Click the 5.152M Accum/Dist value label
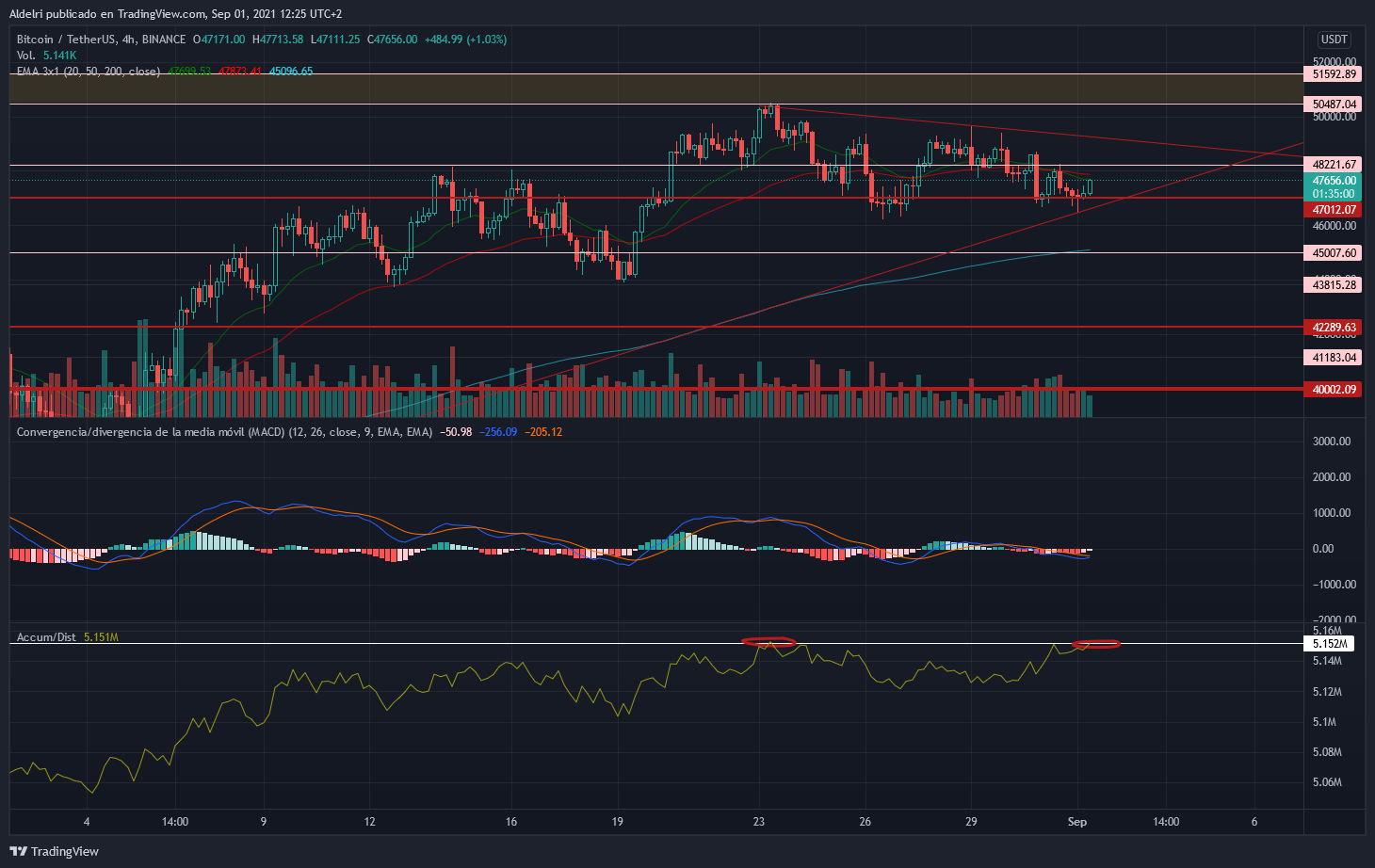Viewport: 1375px width, 868px height. pos(1327,644)
